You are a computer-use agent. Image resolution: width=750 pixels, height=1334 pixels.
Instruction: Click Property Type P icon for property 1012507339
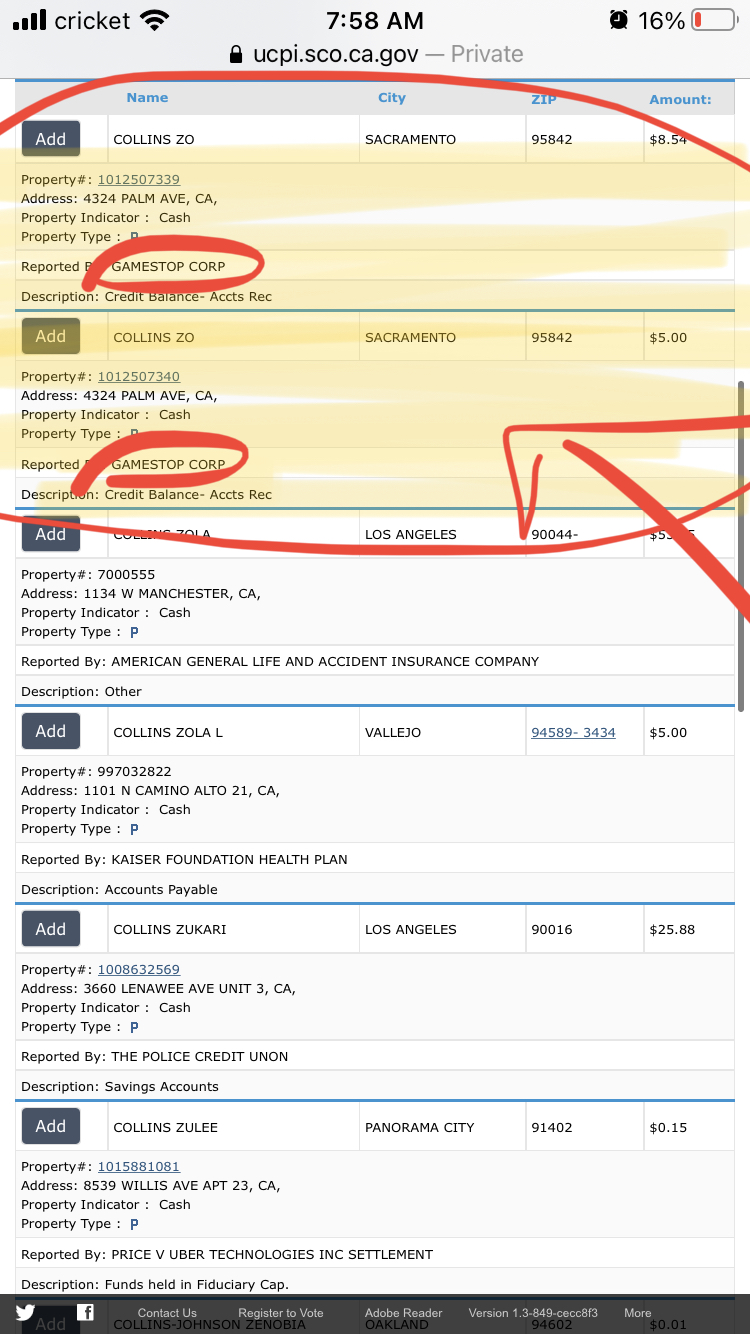134,237
